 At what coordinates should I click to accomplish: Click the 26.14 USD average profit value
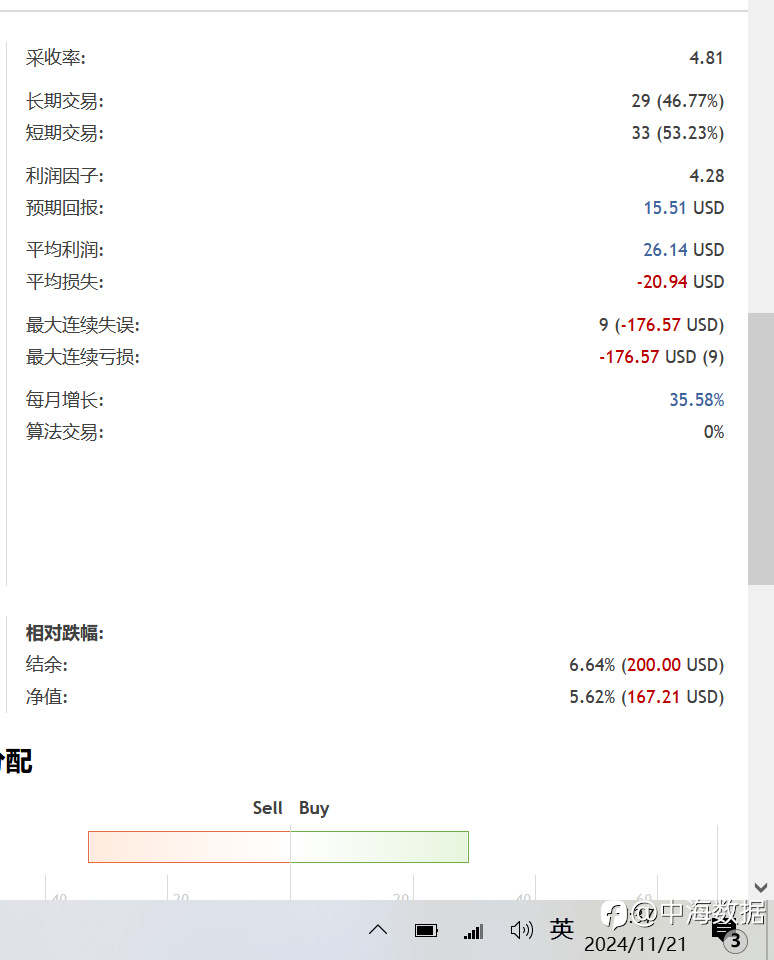click(683, 250)
